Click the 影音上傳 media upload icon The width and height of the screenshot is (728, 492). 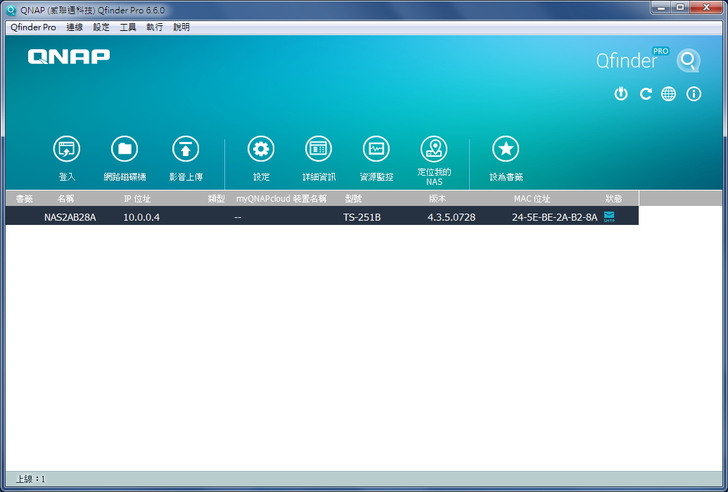coord(185,150)
